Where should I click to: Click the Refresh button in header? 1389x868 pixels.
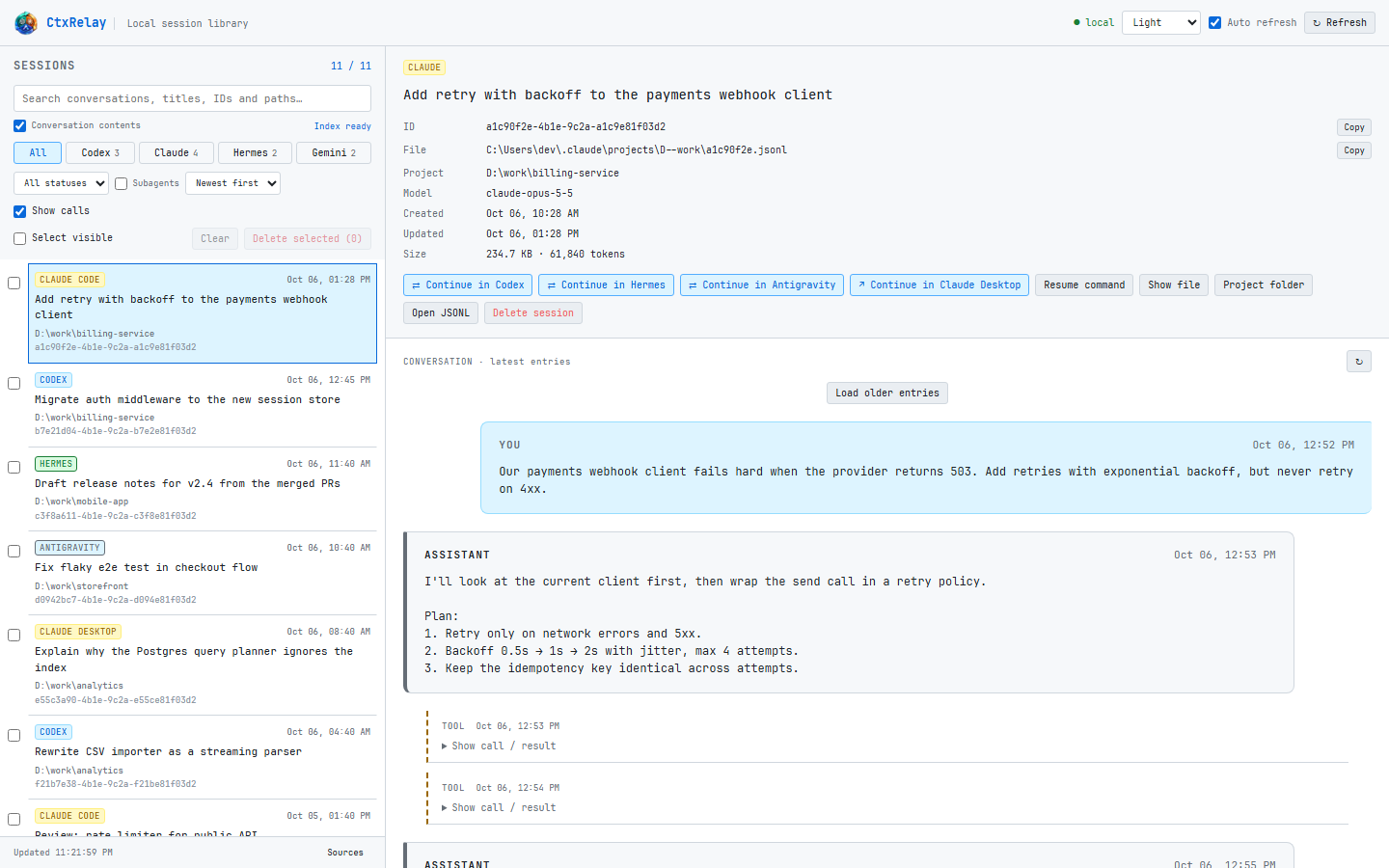point(1339,22)
